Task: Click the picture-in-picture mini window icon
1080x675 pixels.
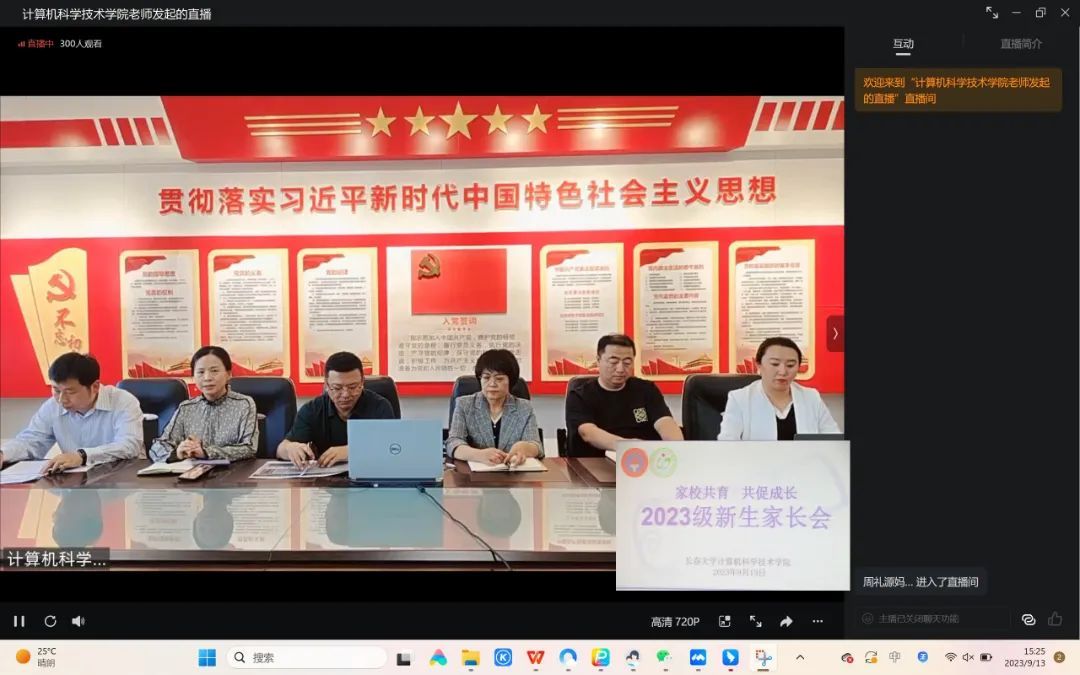Action: (x=725, y=621)
